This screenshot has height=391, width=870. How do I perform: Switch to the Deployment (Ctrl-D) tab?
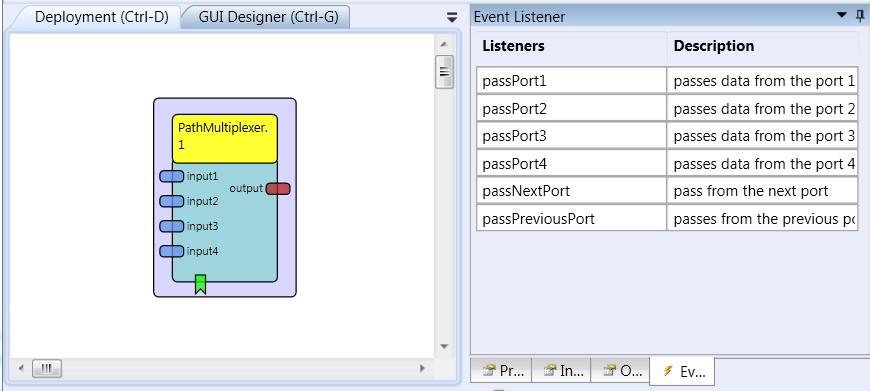pyautogui.click(x=101, y=17)
